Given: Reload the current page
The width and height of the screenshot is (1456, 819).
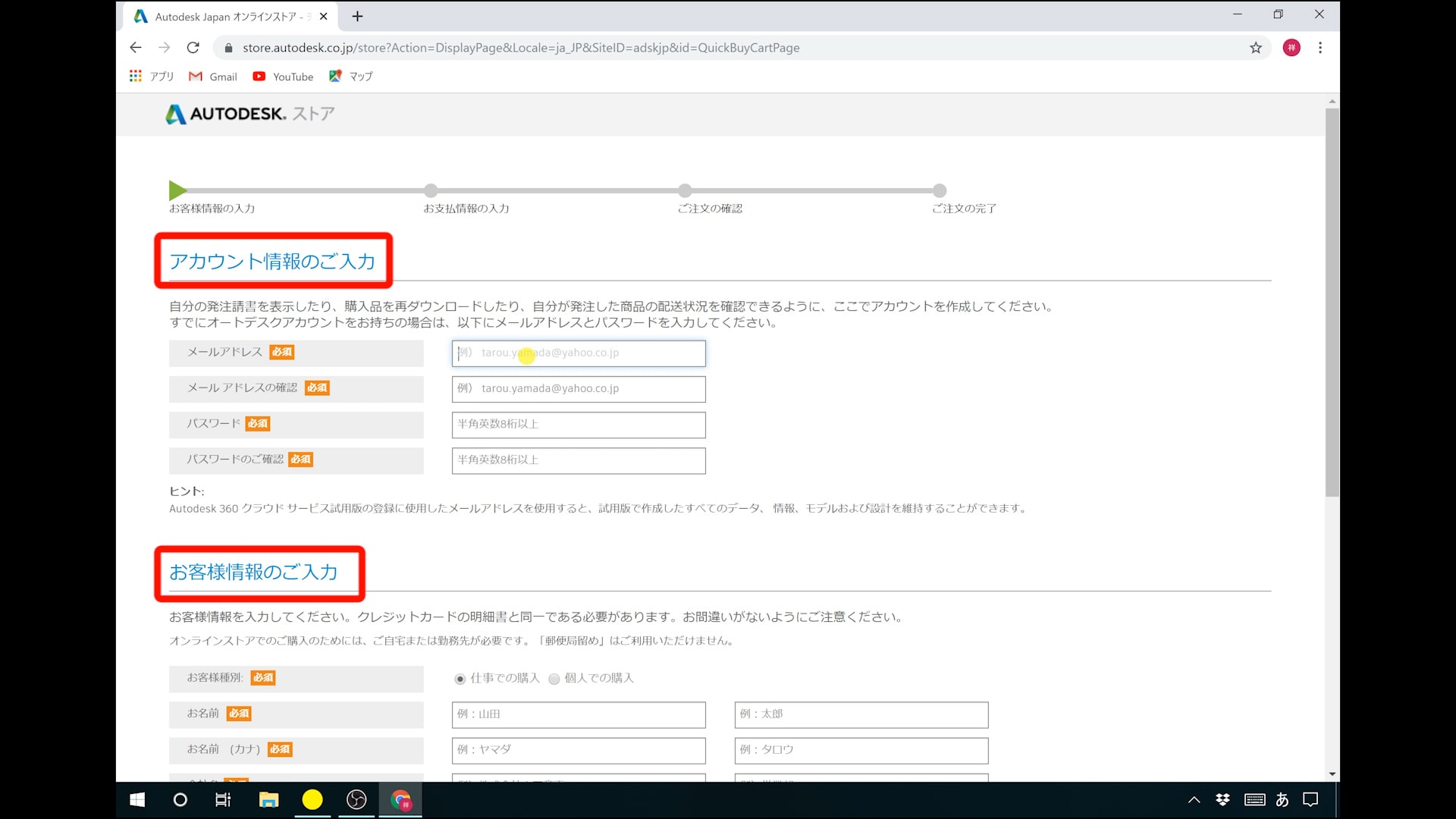Looking at the screenshot, I should coord(193,48).
